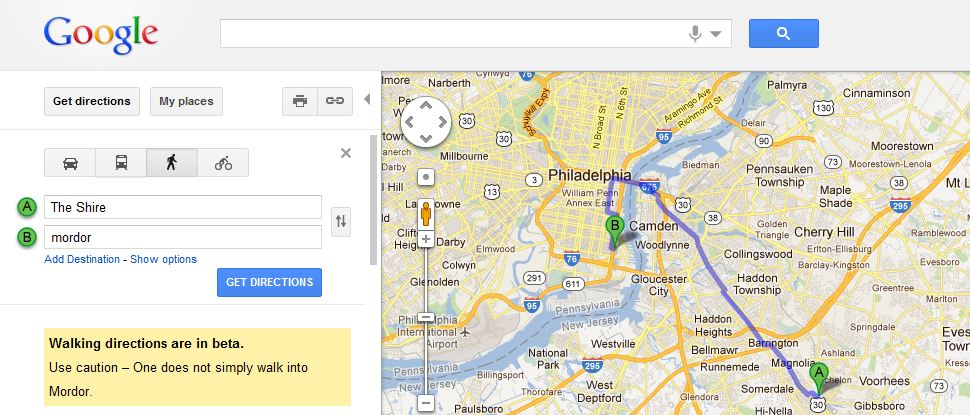Click marker A on the map
The width and height of the screenshot is (970, 415).
818,379
